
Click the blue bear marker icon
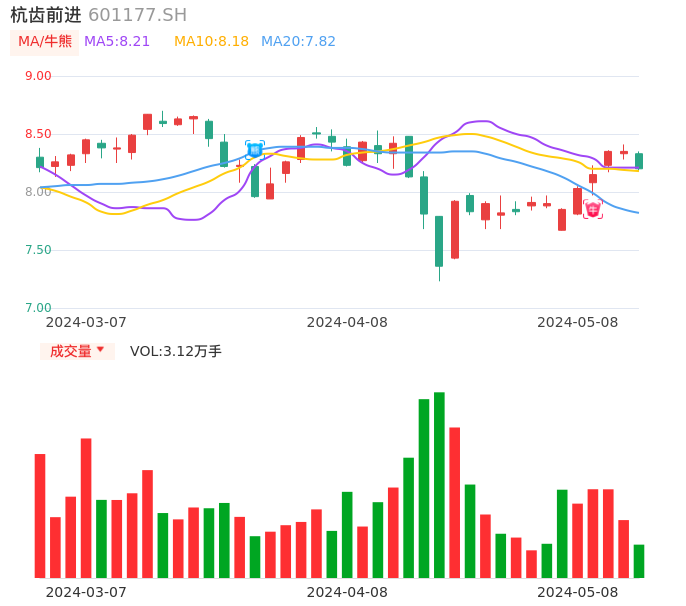click(255, 150)
